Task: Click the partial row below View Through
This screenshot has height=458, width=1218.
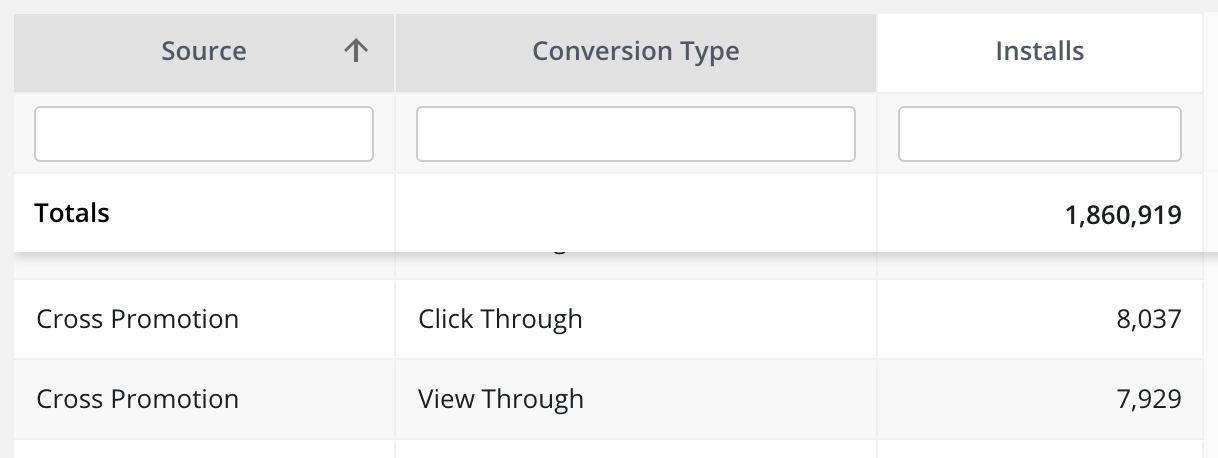Action: [635, 449]
